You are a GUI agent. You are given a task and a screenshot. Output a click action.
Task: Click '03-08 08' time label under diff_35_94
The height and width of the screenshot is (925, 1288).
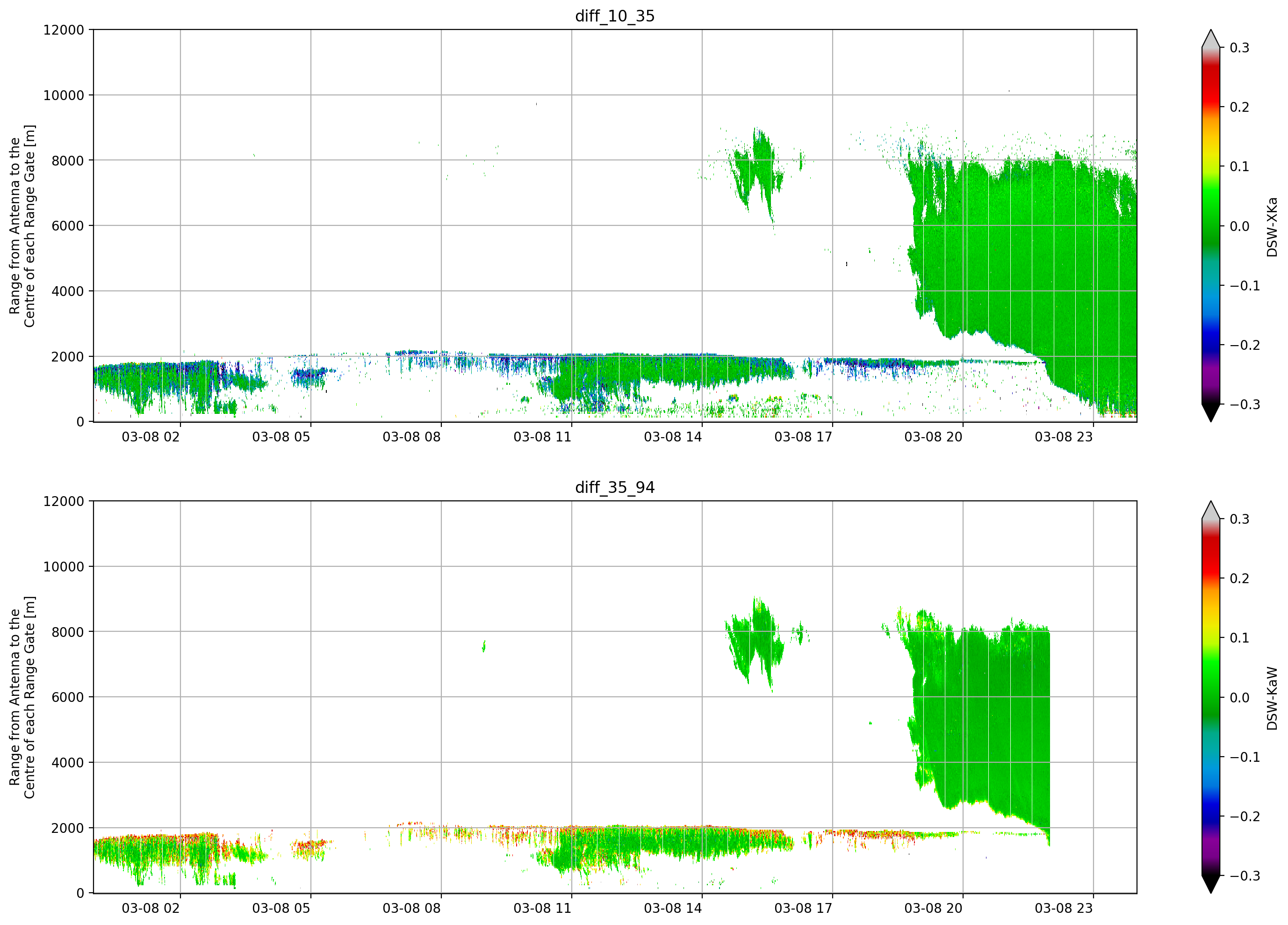point(412,909)
